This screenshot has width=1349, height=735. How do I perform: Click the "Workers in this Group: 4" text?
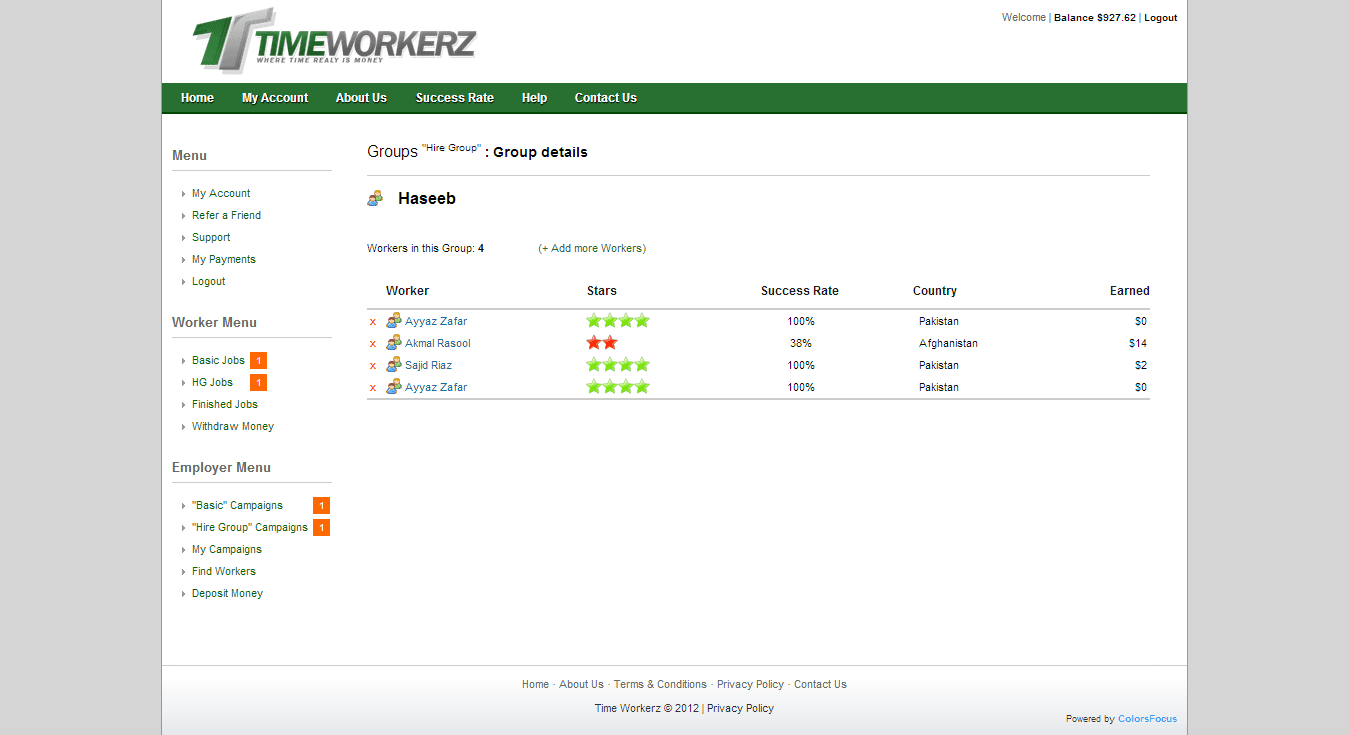(x=426, y=249)
